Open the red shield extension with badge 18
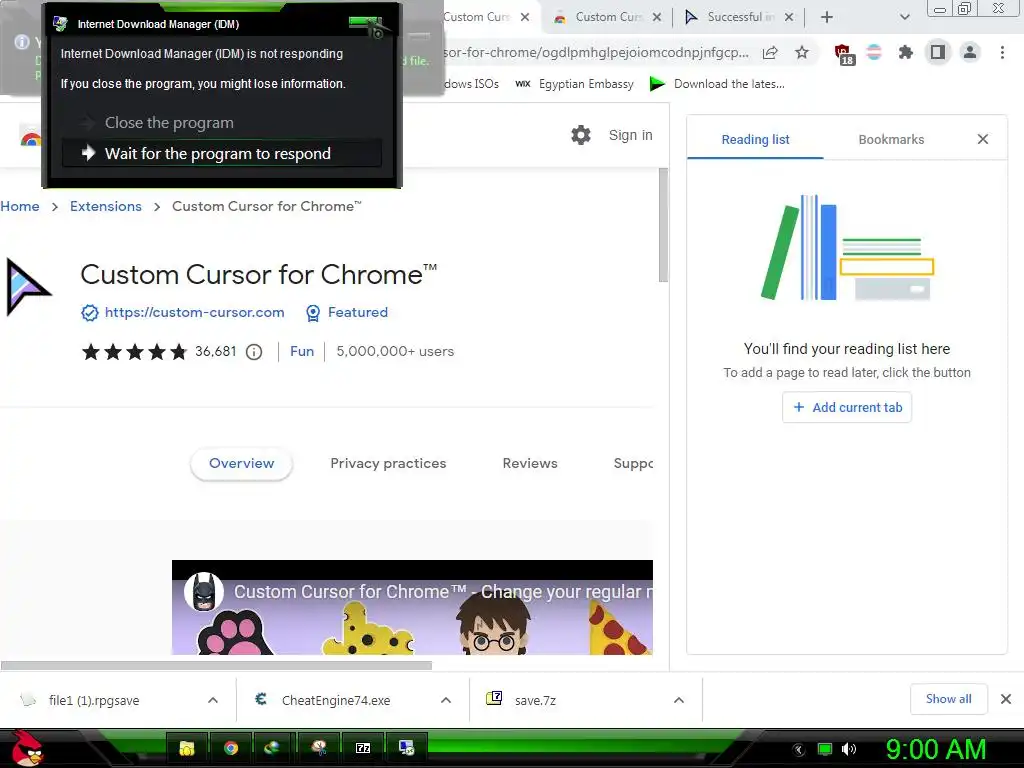 (843, 54)
